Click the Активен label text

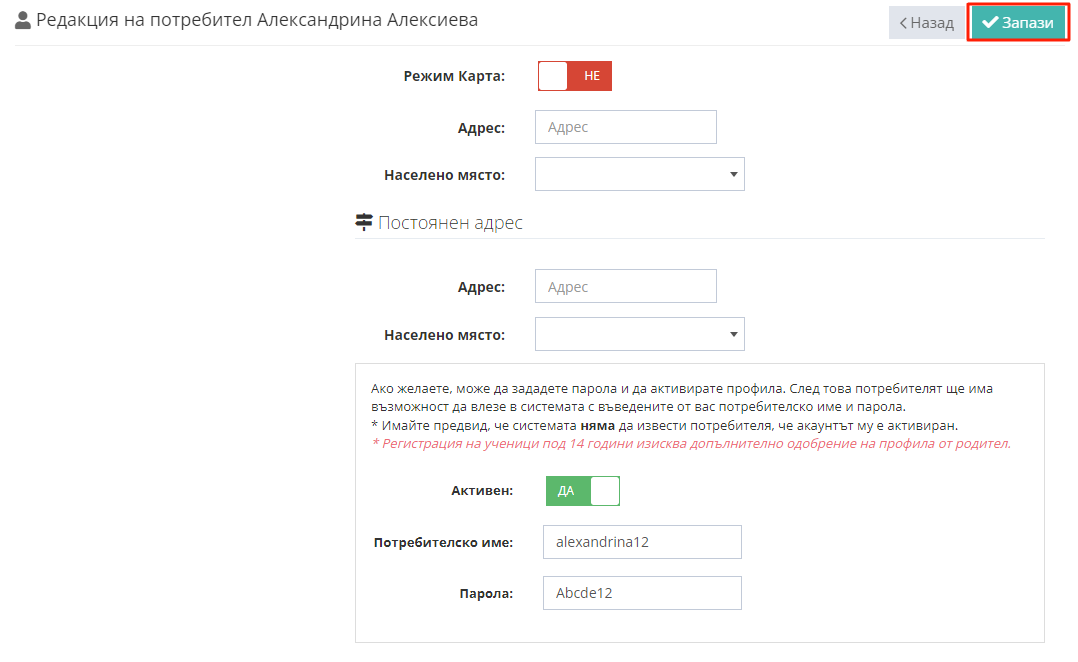pyautogui.click(x=482, y=491)
